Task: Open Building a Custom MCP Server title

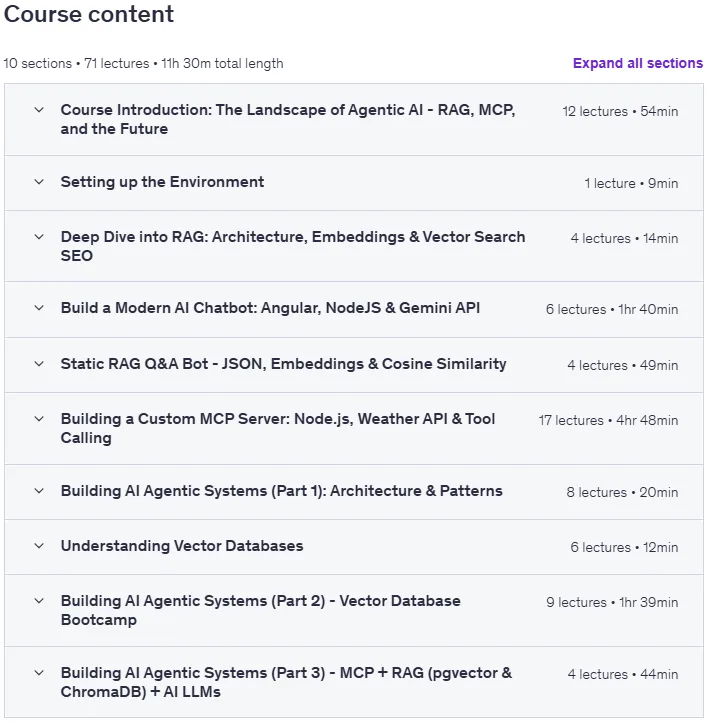Action: click(278, 428)
